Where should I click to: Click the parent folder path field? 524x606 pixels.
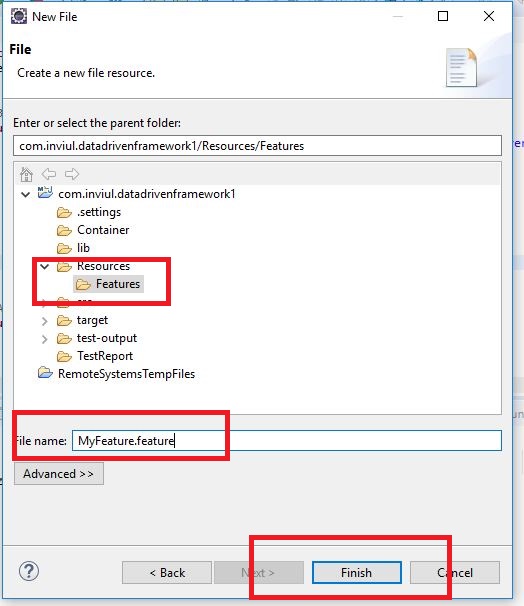[257, 146]
